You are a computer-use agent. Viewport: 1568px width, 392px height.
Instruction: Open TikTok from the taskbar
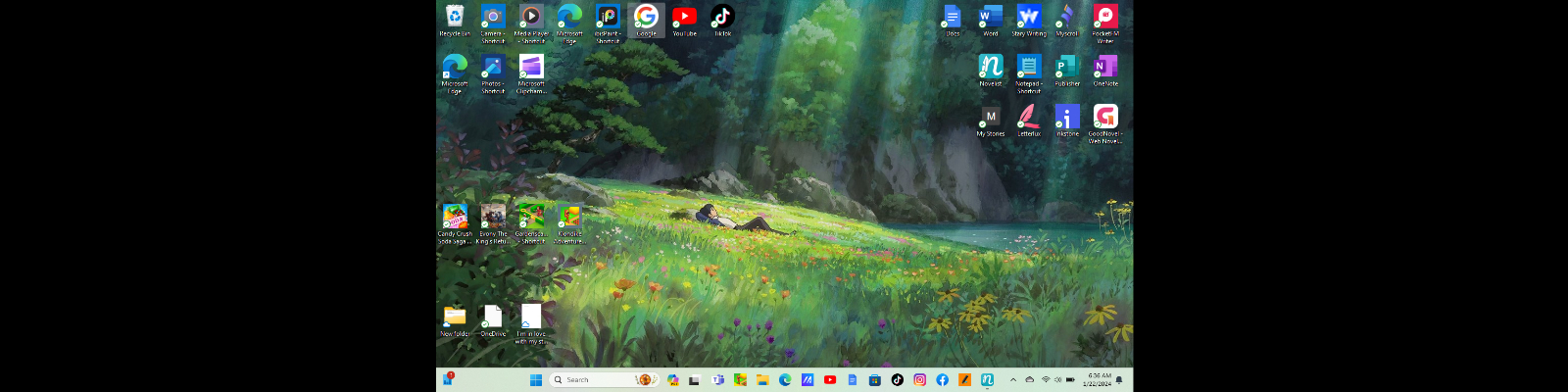[x=898, y=380]
